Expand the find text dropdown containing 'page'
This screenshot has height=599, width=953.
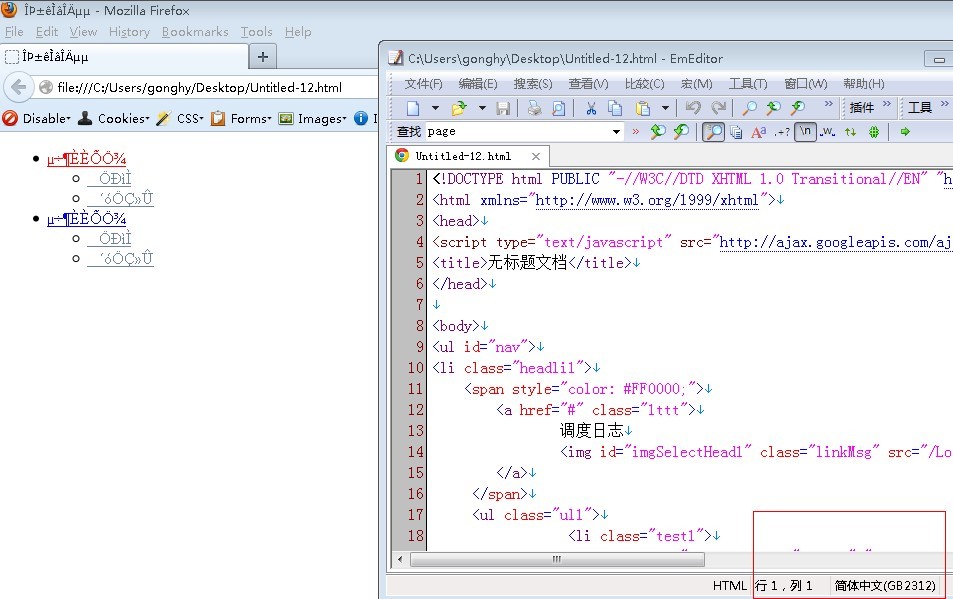[x=616, y=132]
